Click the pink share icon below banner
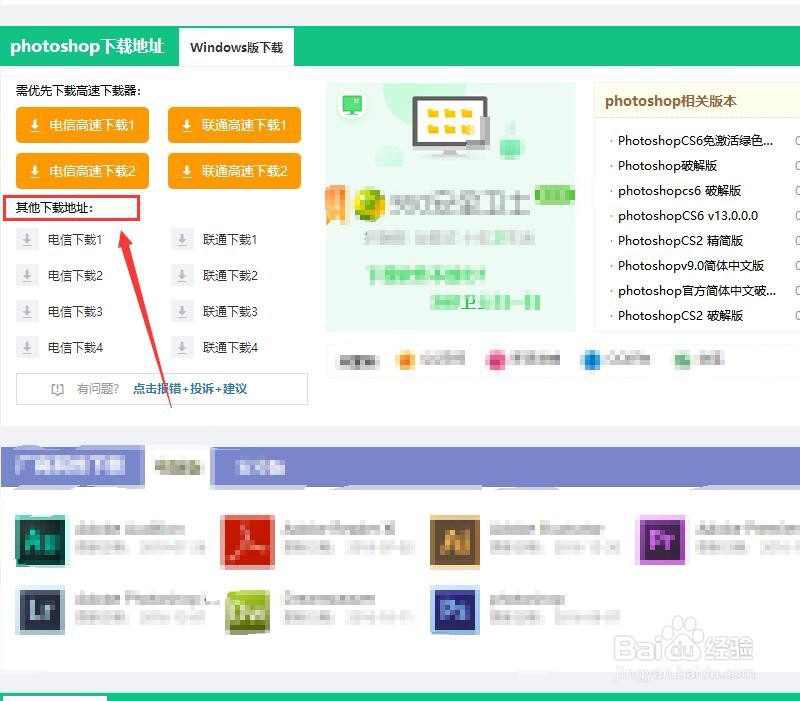The height and width of the screenshot is (701, 800). point(495,360)
